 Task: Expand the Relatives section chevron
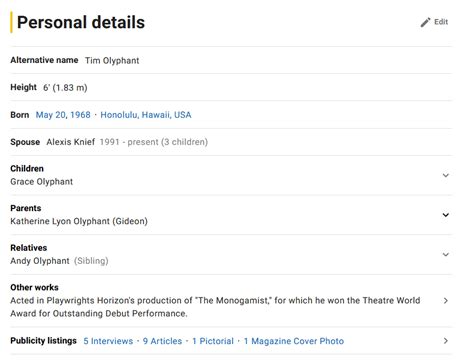click(446, 255)
